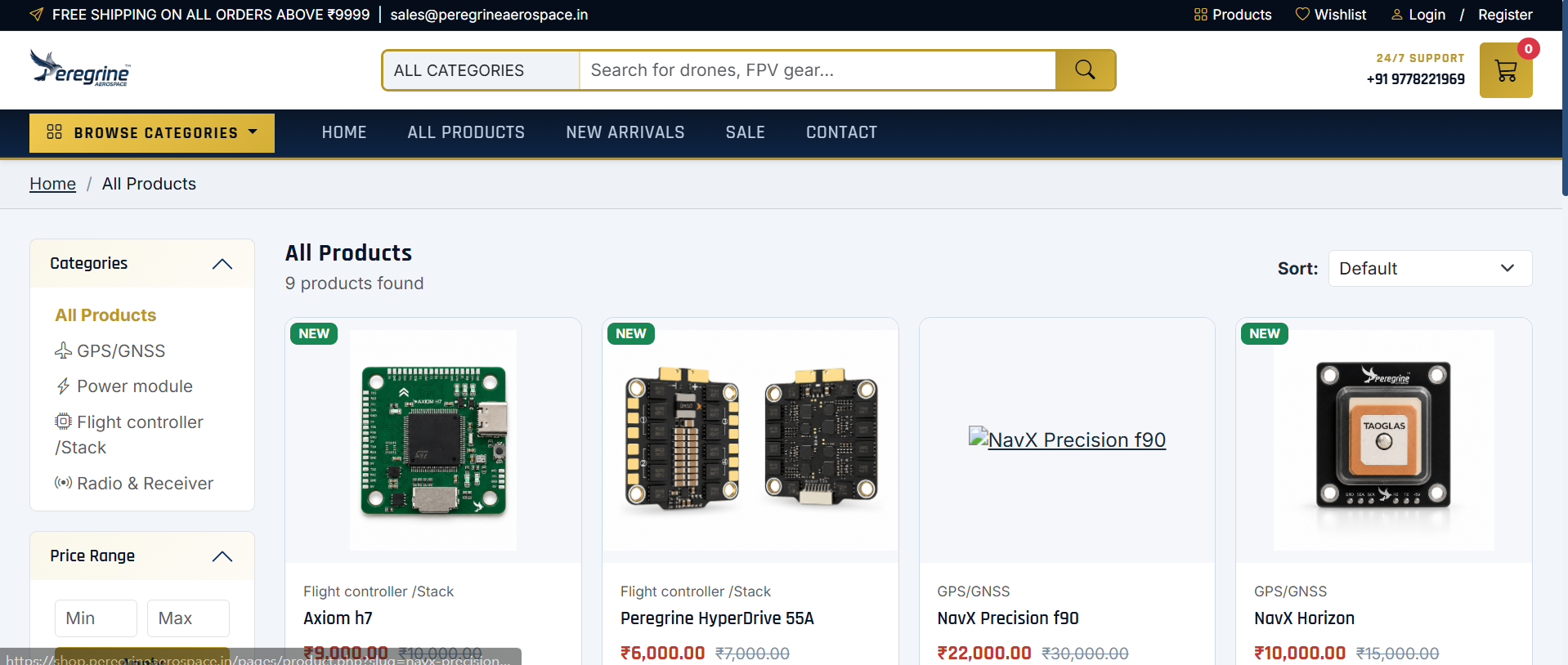Select the GPS/GNSS category filter
The width and height of the screenshot is (1568, 665).
click(121, 351)
